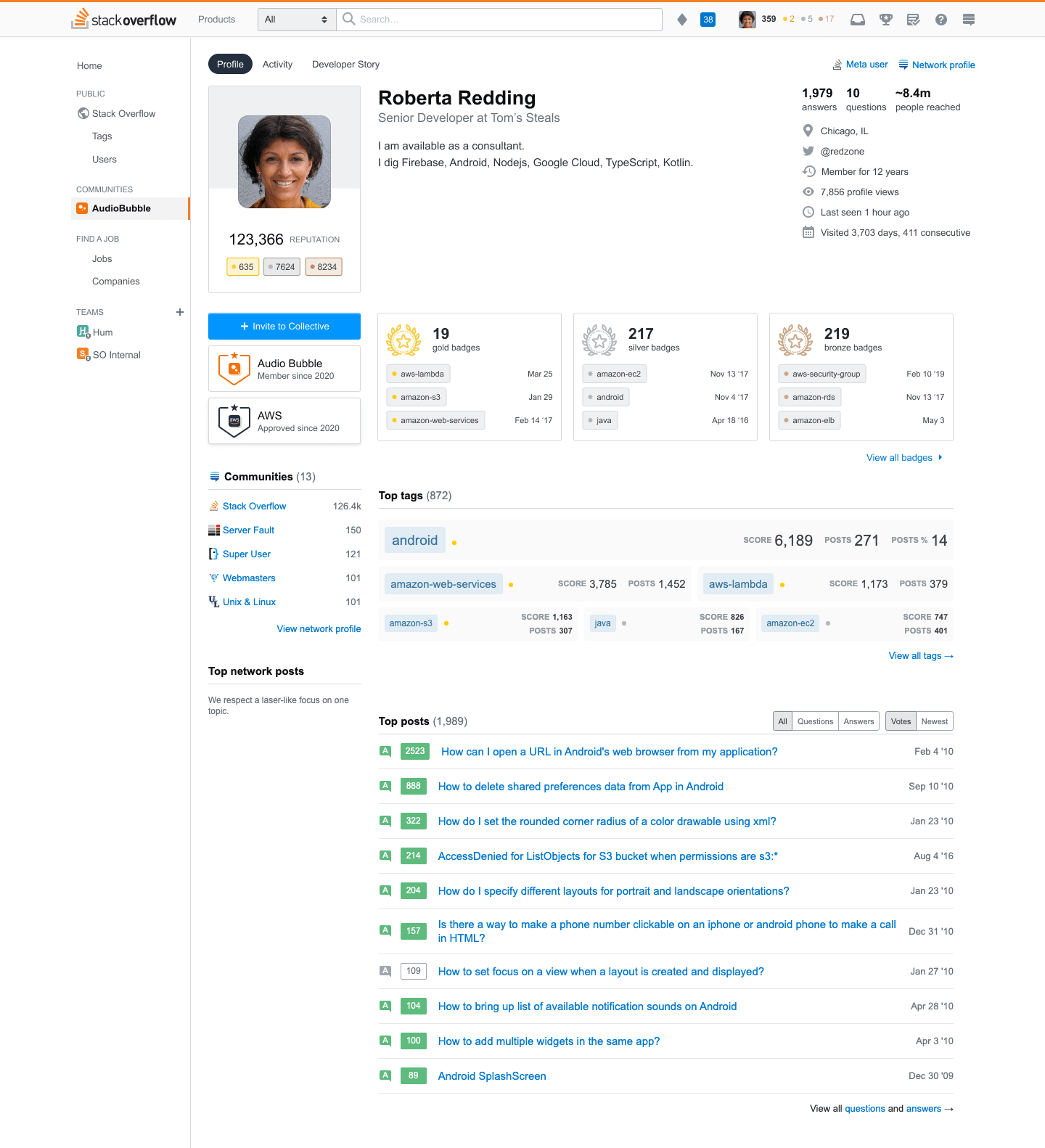Open the Stack Overflow logo home link
The height and width of the screenshot is (1148, 1045).
124,19
